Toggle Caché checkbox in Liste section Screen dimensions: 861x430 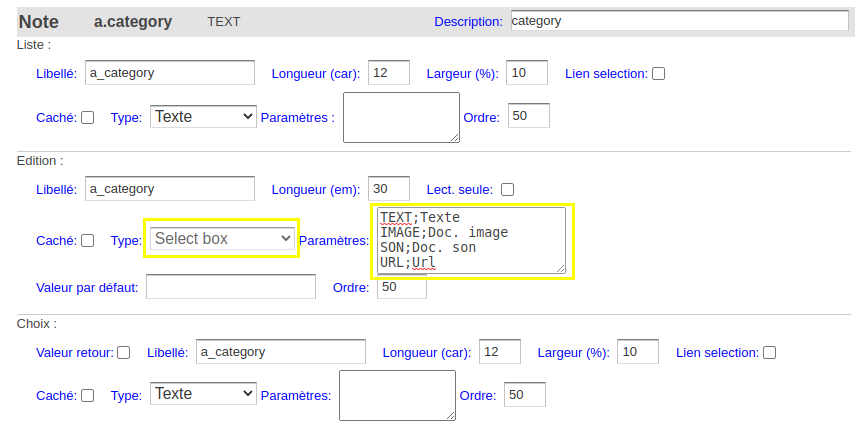[x=87, y=118]
